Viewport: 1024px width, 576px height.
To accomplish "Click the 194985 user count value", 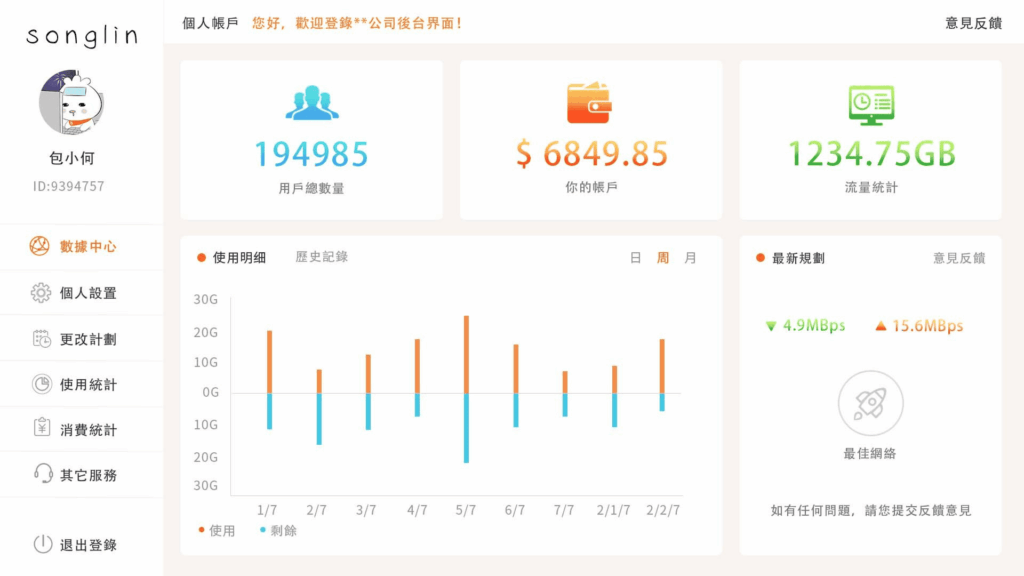I will tap(312, 155).
